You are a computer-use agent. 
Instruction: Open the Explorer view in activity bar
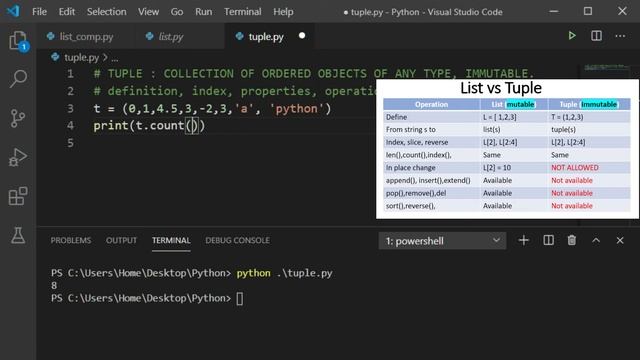18,41
